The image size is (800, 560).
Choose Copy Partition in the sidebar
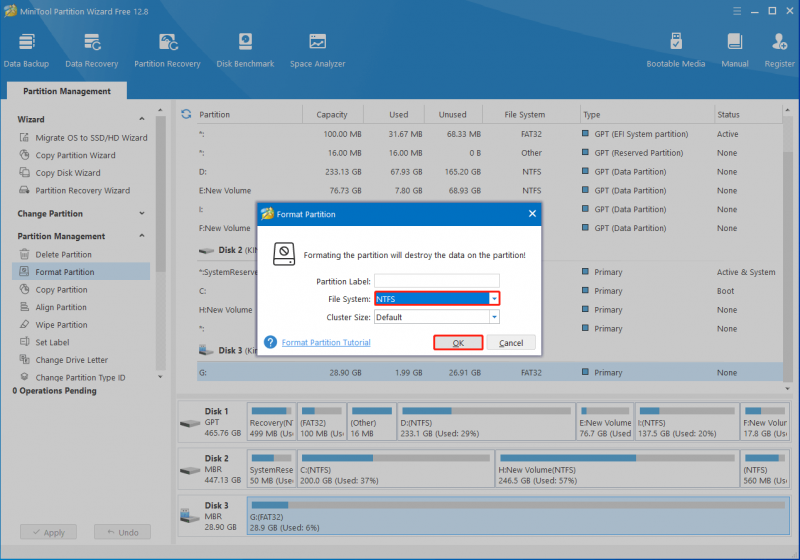pos(54,290)
